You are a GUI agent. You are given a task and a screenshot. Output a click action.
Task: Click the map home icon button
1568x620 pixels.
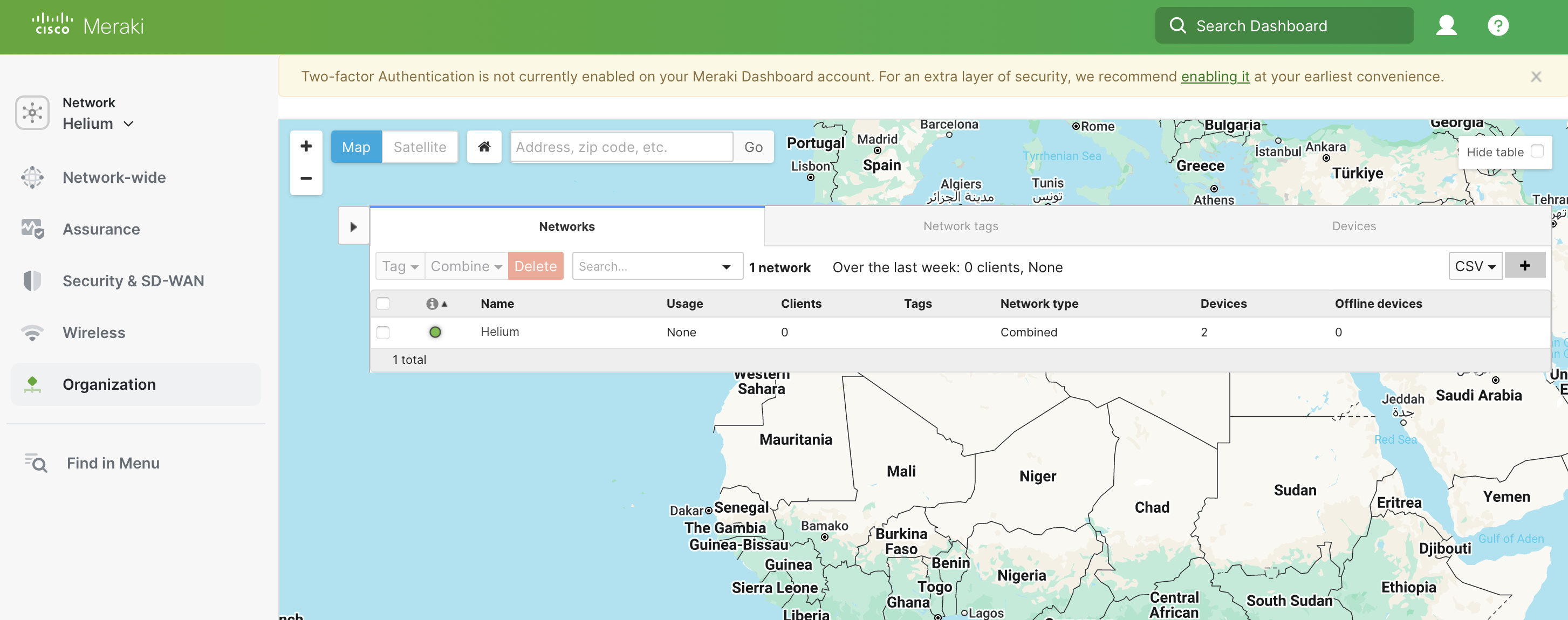(x=484, y=147)
